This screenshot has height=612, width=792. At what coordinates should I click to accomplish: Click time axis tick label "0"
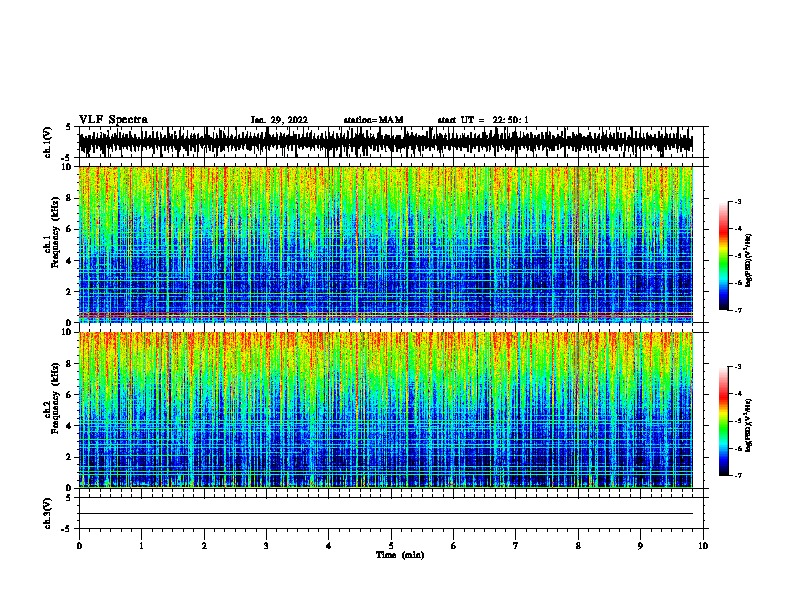click(79, 546)
